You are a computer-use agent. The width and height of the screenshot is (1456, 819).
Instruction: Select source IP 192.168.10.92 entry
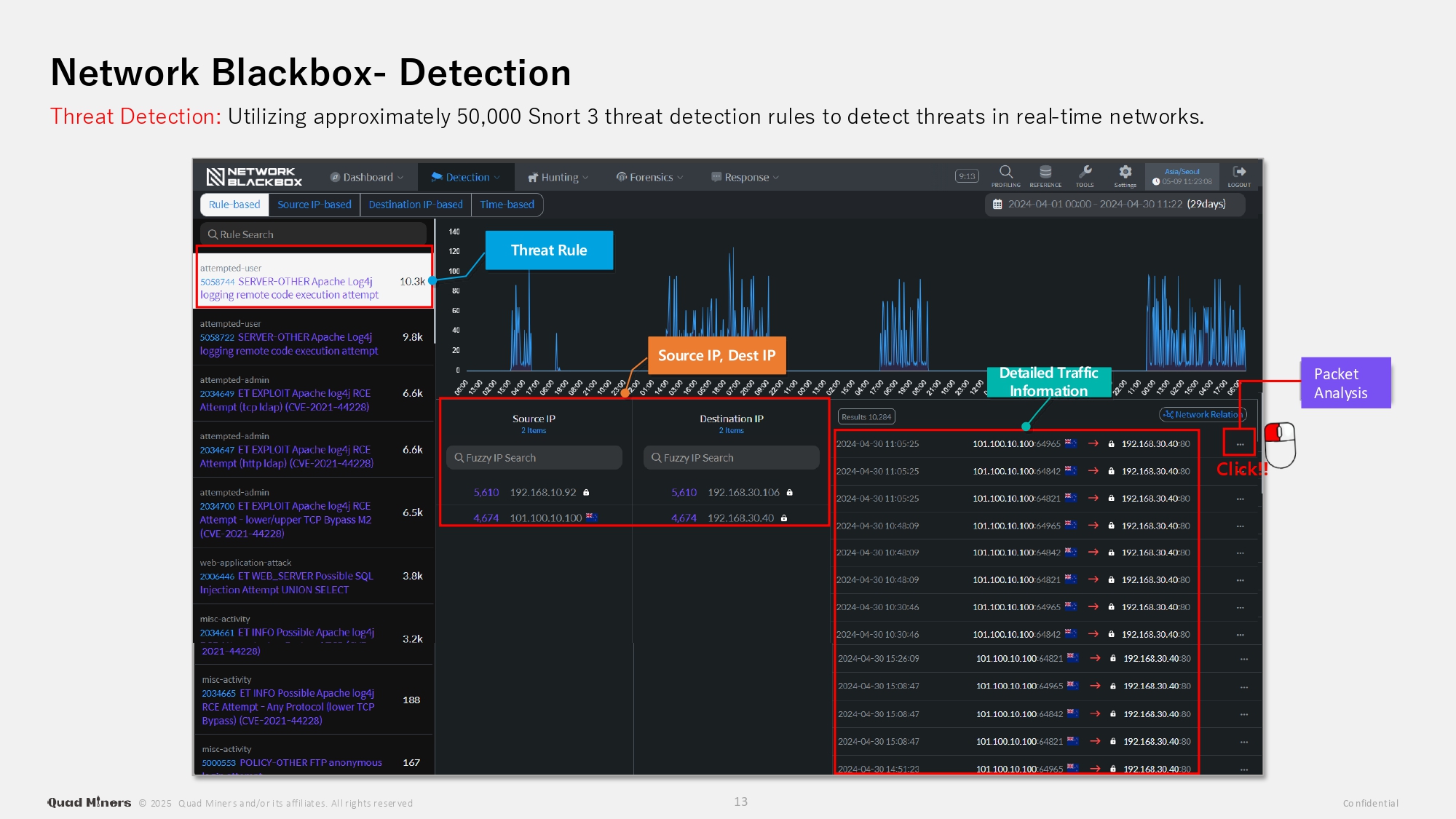[542, 493]
